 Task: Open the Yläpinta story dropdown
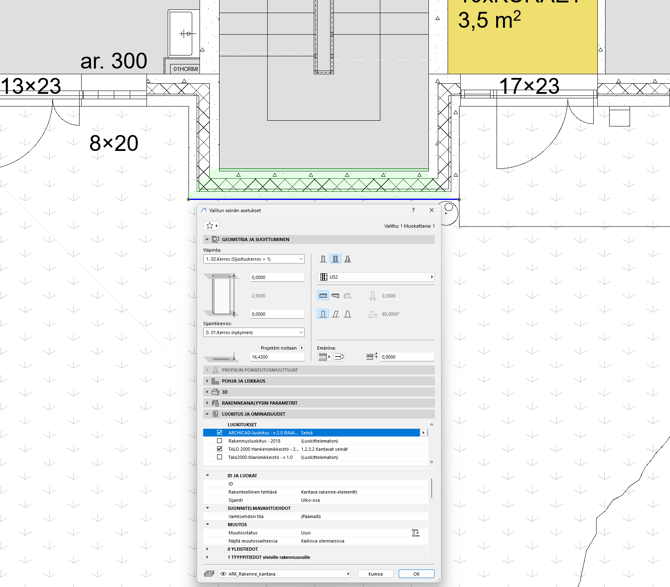[x=253, y=259]
